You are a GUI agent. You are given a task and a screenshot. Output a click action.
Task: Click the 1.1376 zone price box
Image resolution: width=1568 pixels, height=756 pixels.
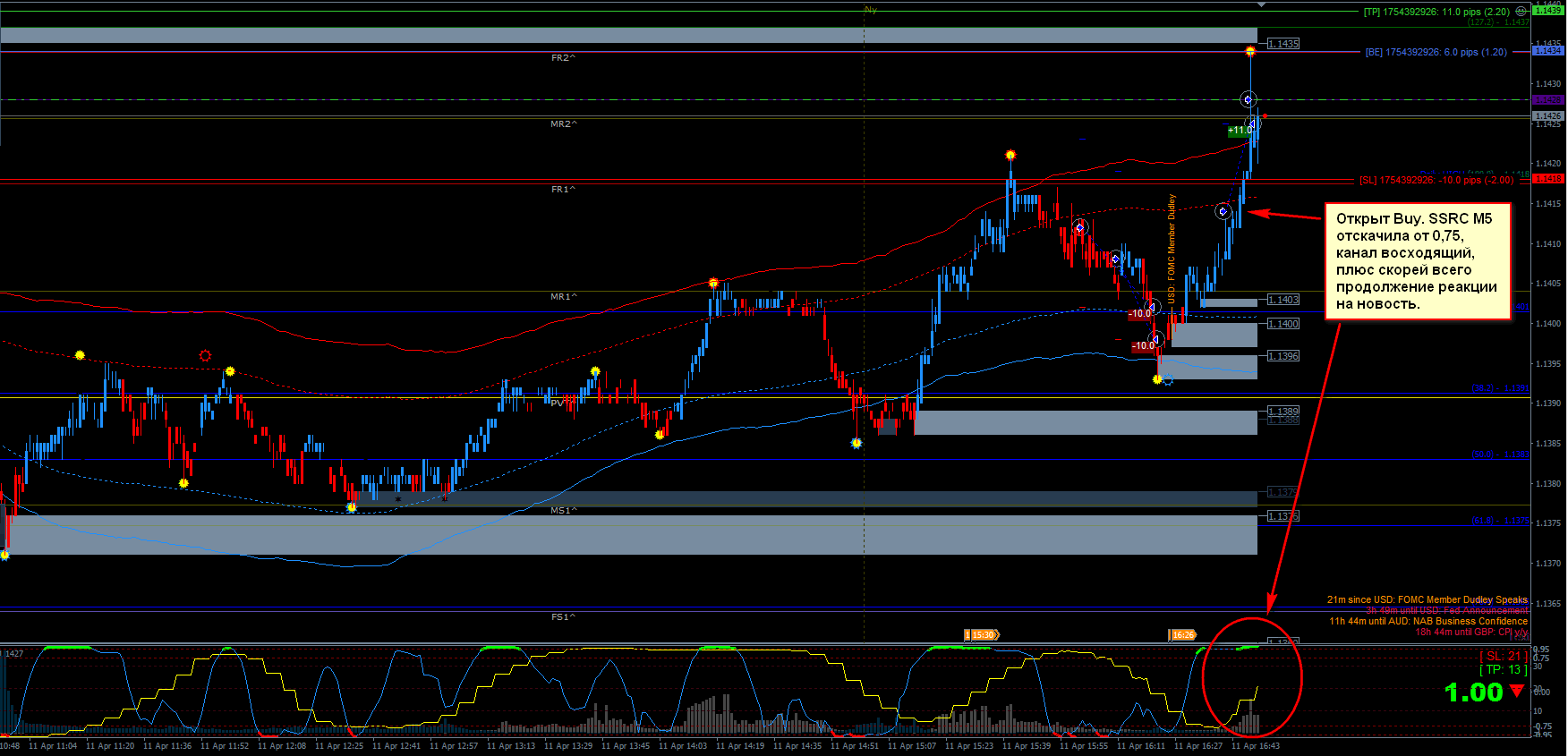1283,516
